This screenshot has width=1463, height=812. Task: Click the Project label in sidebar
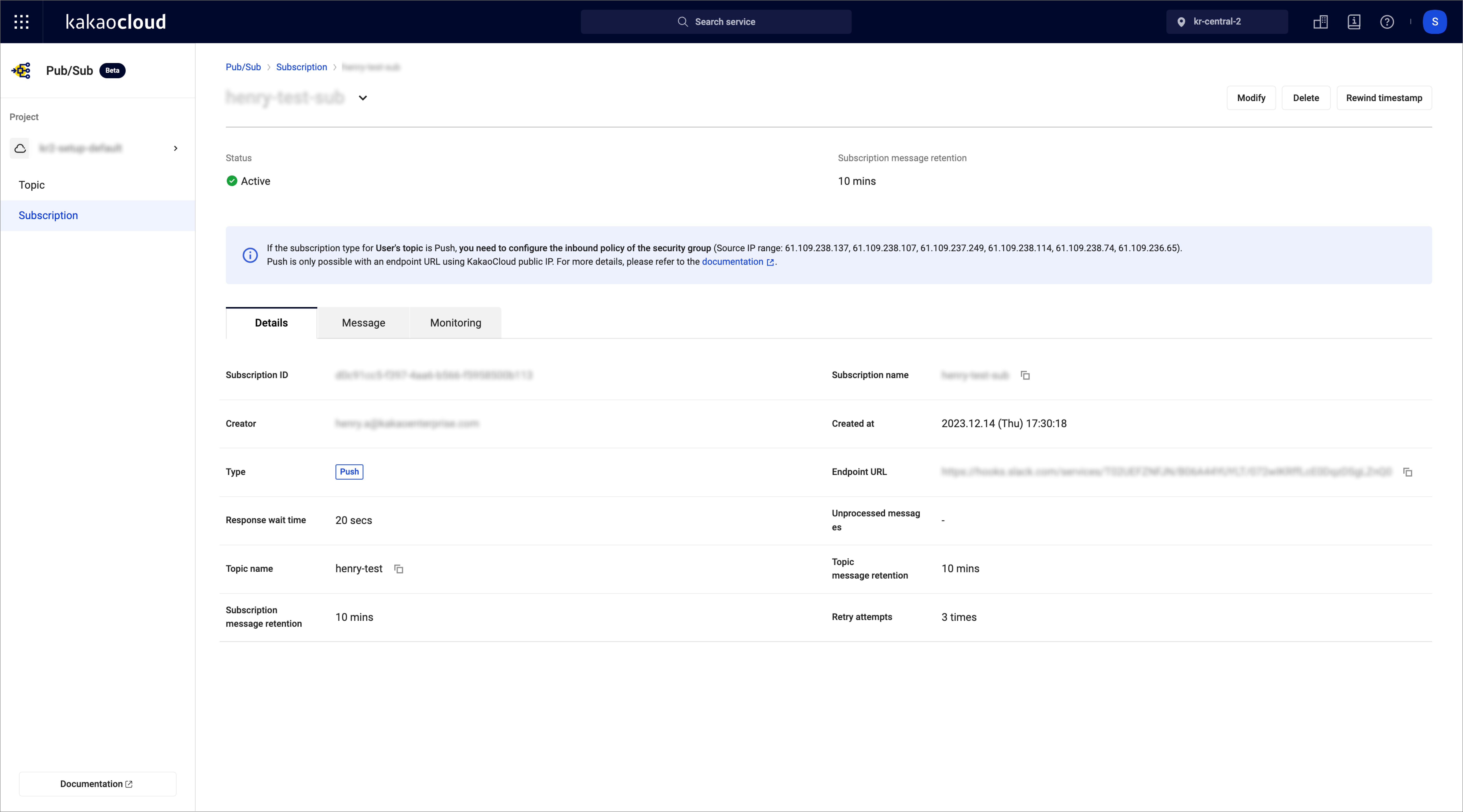[24, 117]
